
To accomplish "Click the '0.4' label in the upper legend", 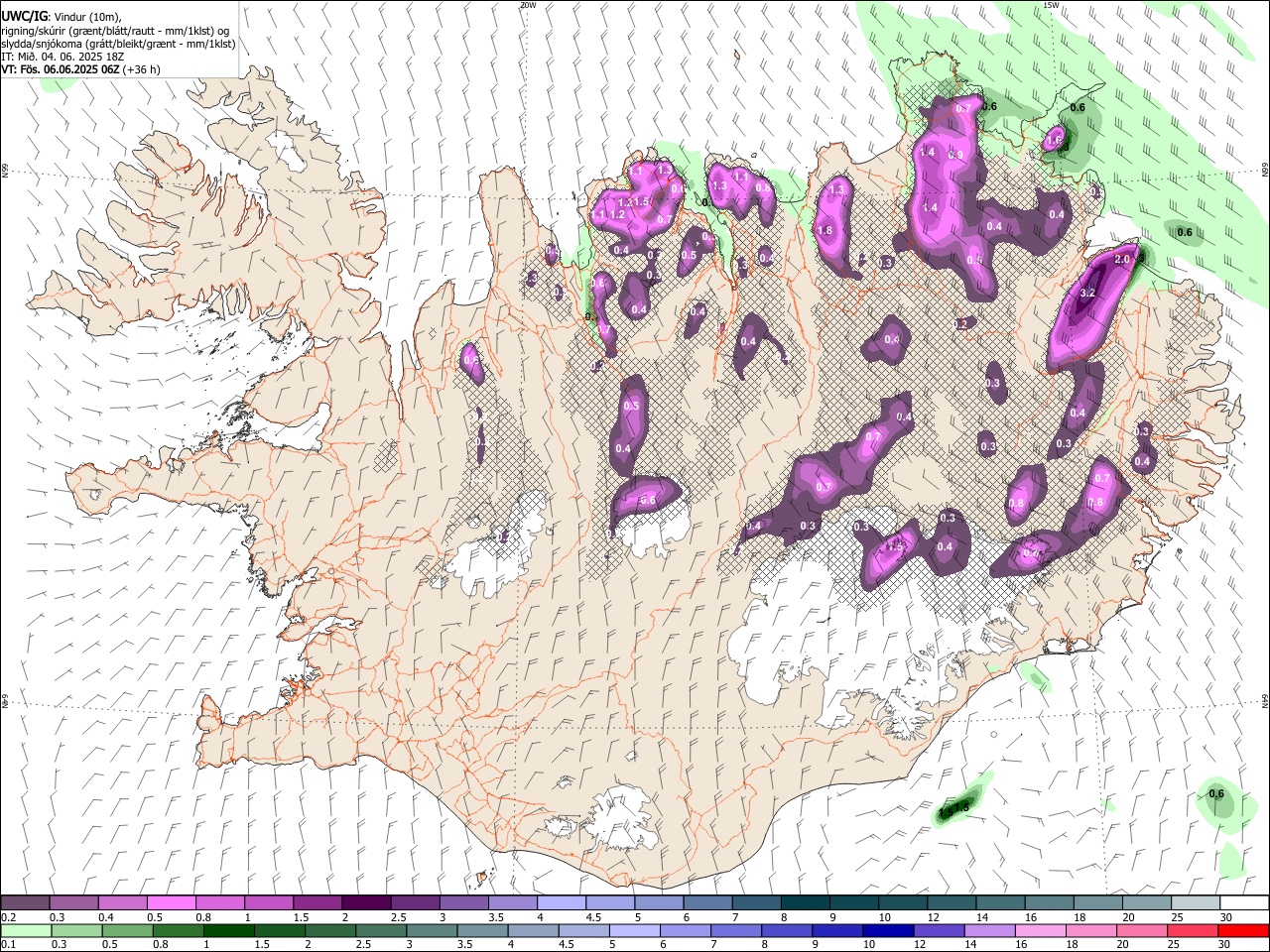I will click(106, 917).
